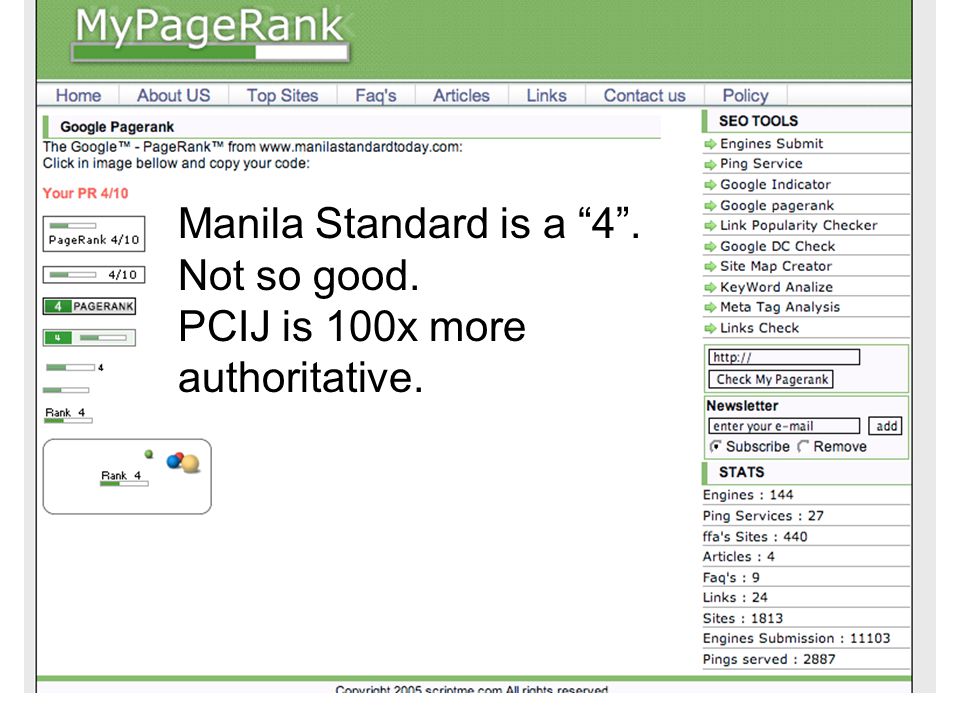Image resolution: width=960 pixels, height=720 pixels.
Task: Select the Remove radio button
Action: tap(803, 446)
